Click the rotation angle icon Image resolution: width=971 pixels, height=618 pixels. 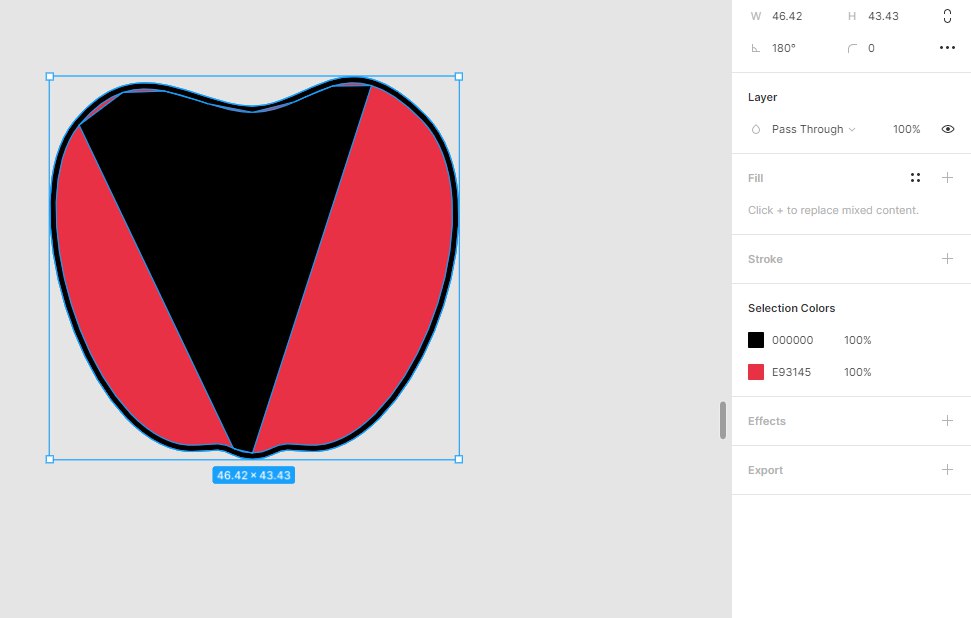(755, 48)
